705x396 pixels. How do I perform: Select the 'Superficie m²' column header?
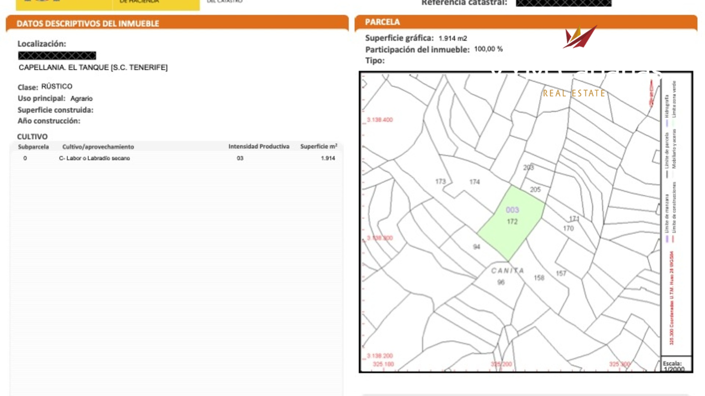(319, 146)
